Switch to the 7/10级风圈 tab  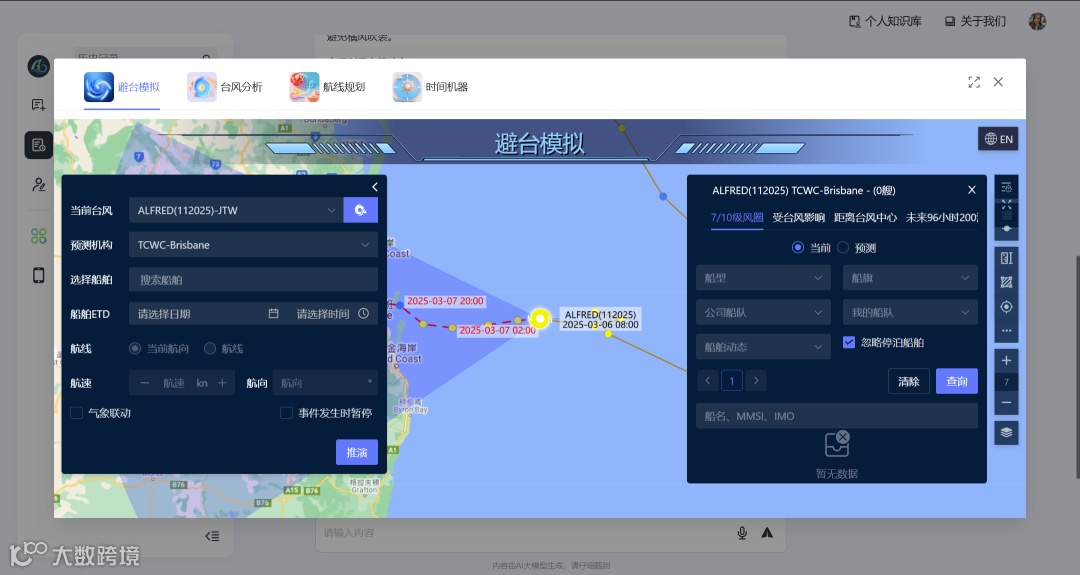(x=737, y=217)
